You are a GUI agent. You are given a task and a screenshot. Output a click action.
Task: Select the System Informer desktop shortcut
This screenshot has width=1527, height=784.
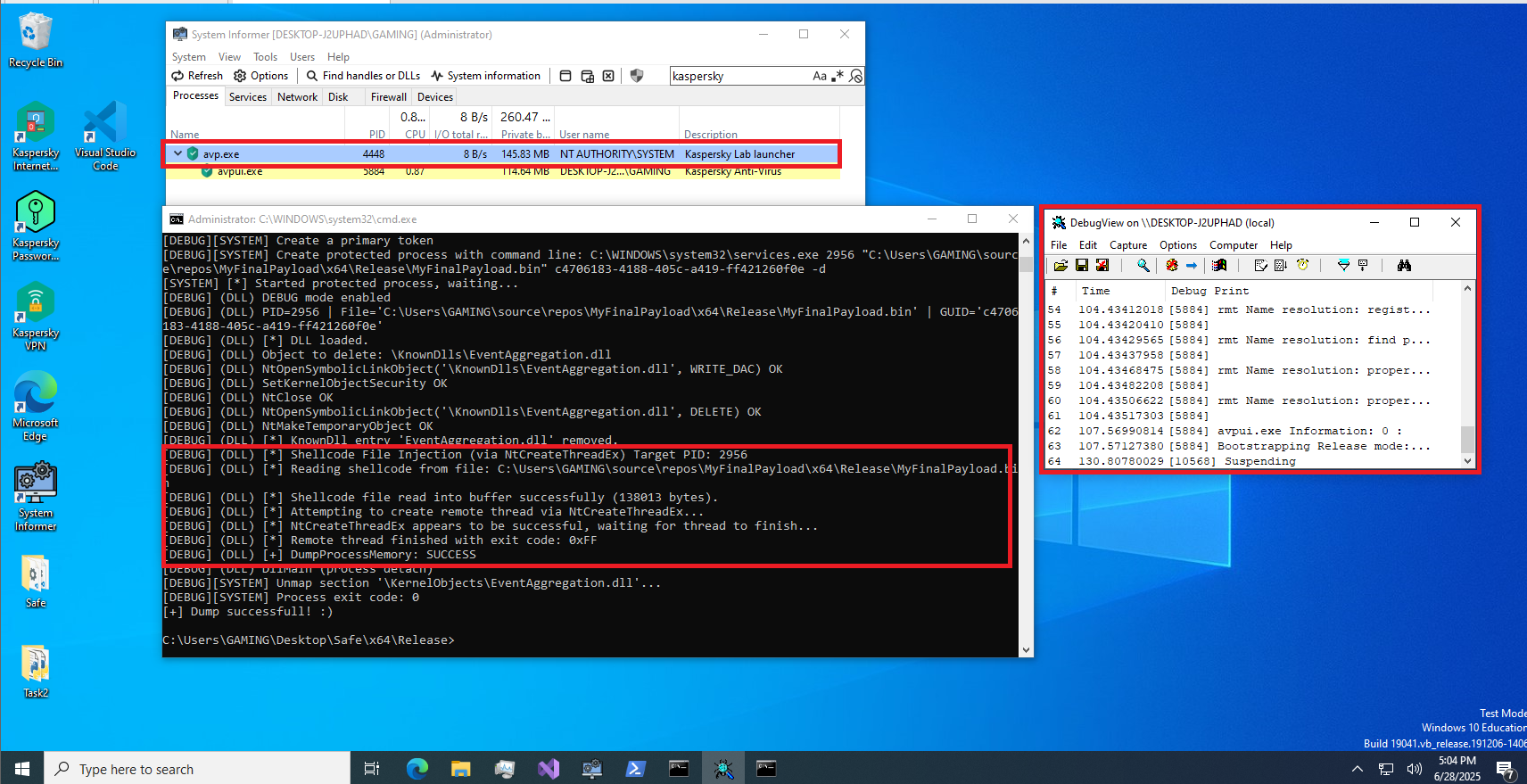(x=36, y=497)
